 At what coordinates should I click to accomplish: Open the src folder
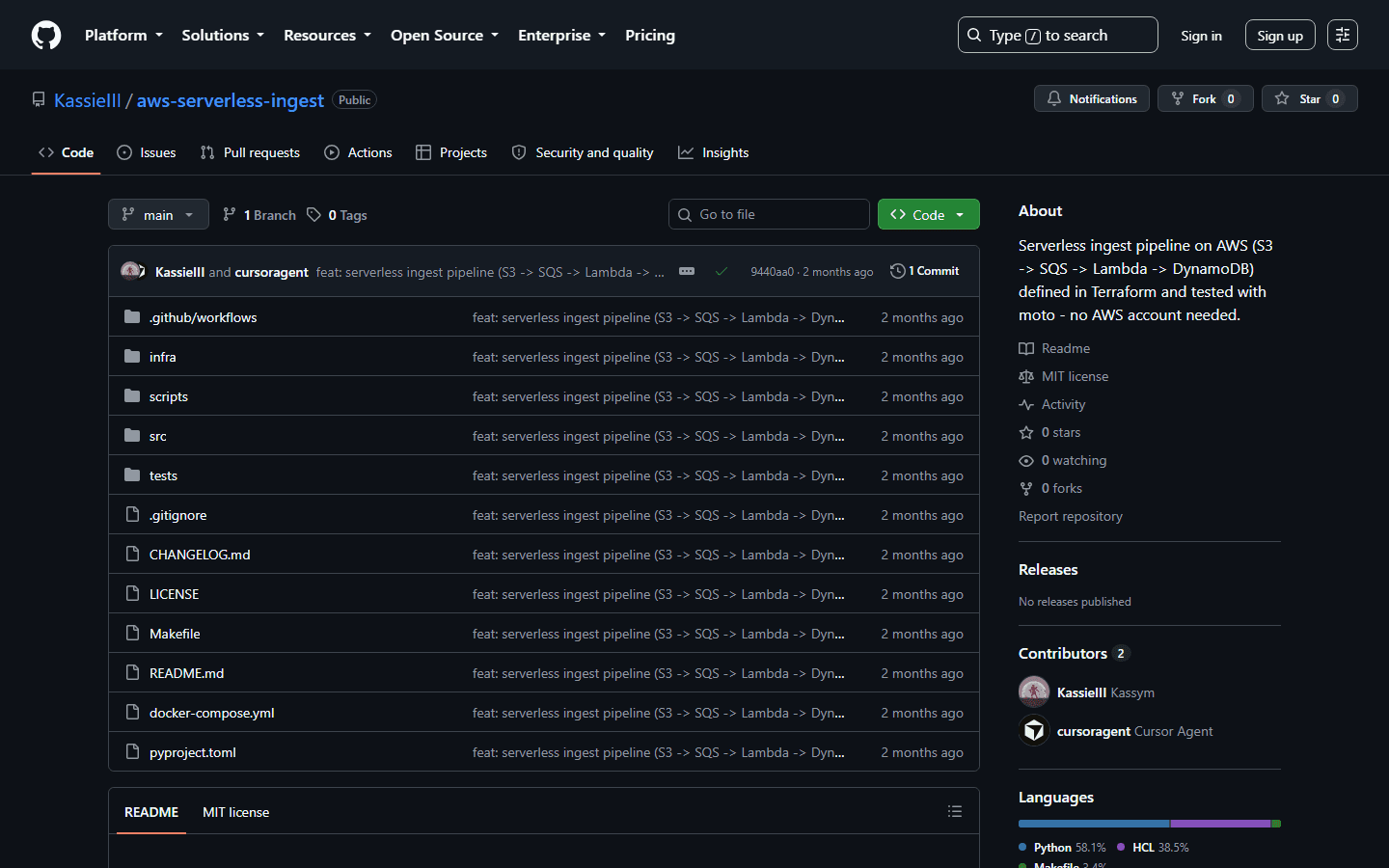158,436
